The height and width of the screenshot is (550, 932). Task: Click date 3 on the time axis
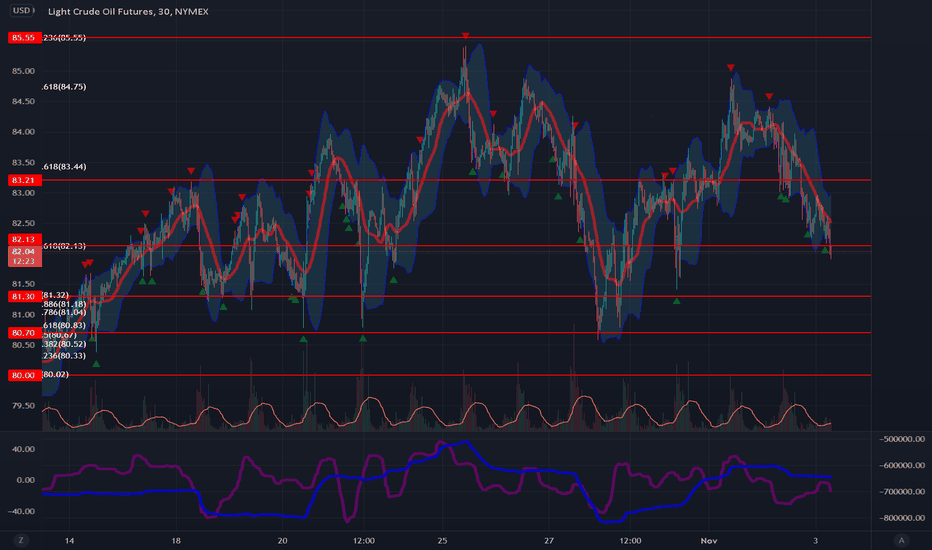[816, 540]
